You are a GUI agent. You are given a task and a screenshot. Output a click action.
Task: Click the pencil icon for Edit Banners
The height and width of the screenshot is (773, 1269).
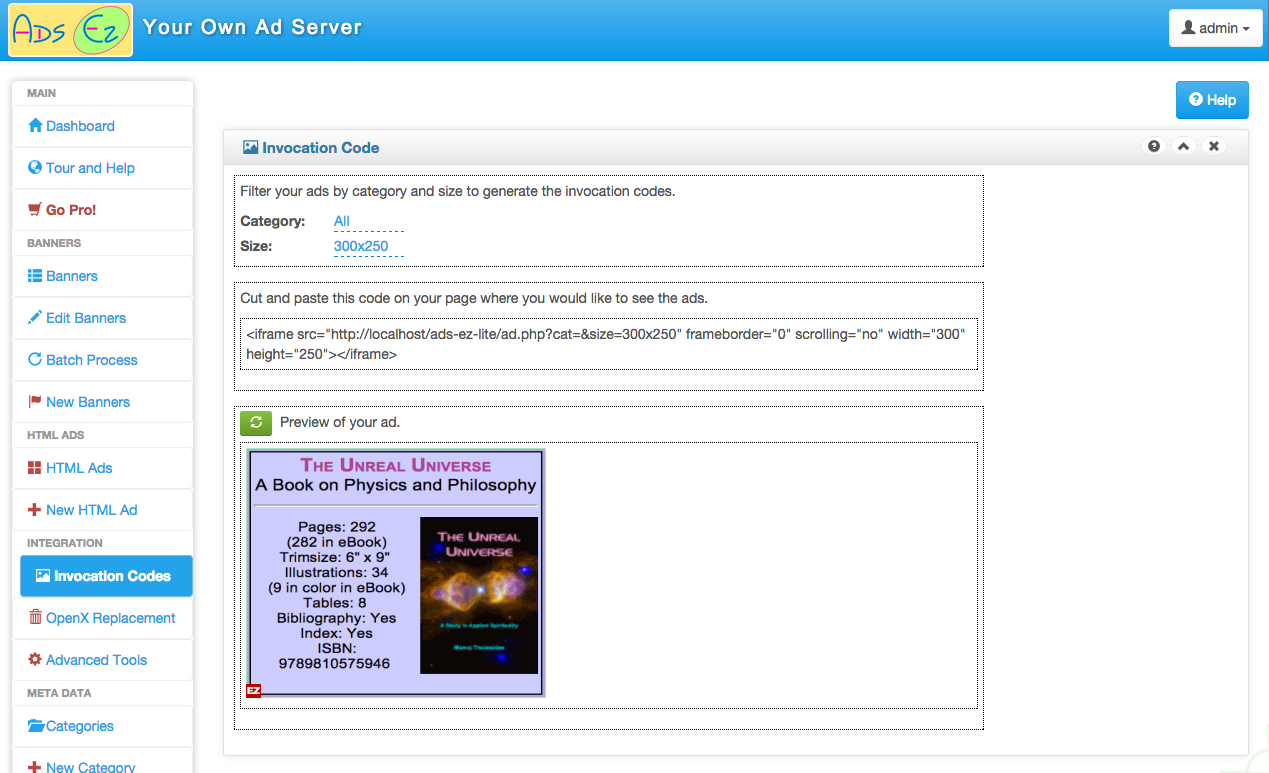pyautogui.click(x=36, y=318)
